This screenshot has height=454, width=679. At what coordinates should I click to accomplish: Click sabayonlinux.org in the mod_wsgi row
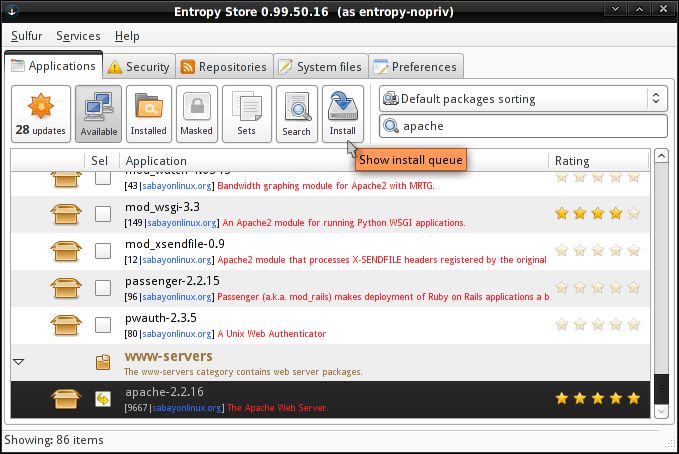(x=182, y=223)
